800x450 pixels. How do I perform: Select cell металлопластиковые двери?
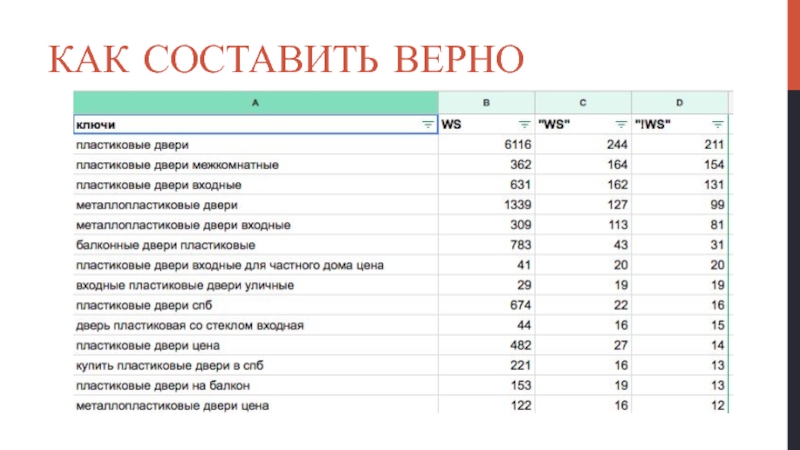256,205
